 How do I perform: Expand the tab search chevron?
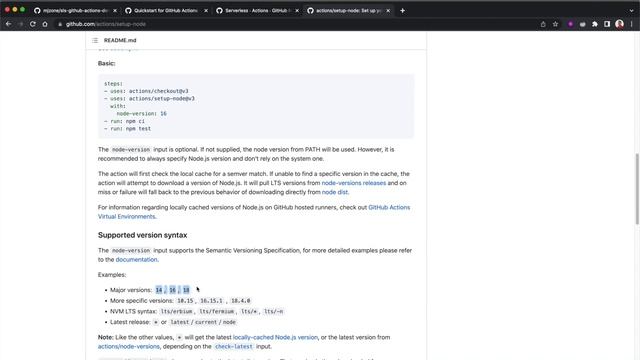(631, 11)
